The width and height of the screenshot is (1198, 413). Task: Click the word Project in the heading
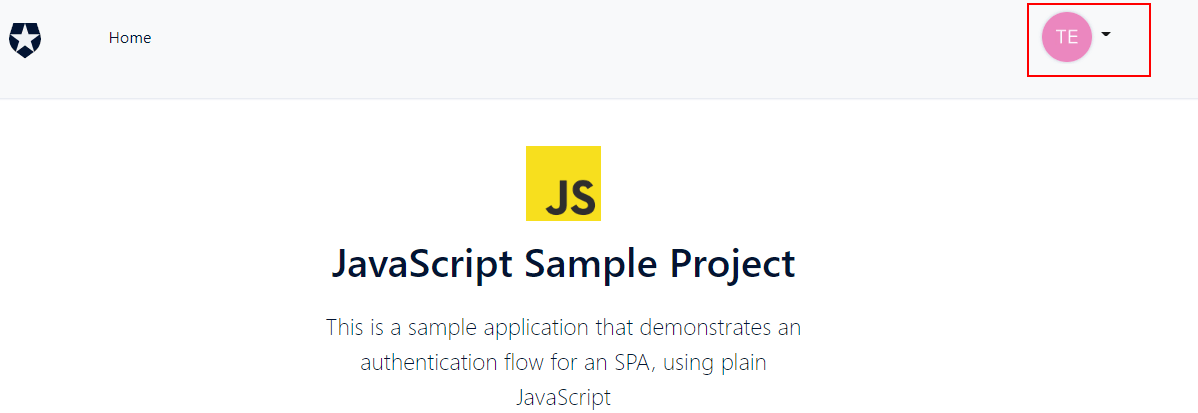[x=733, y=264]
